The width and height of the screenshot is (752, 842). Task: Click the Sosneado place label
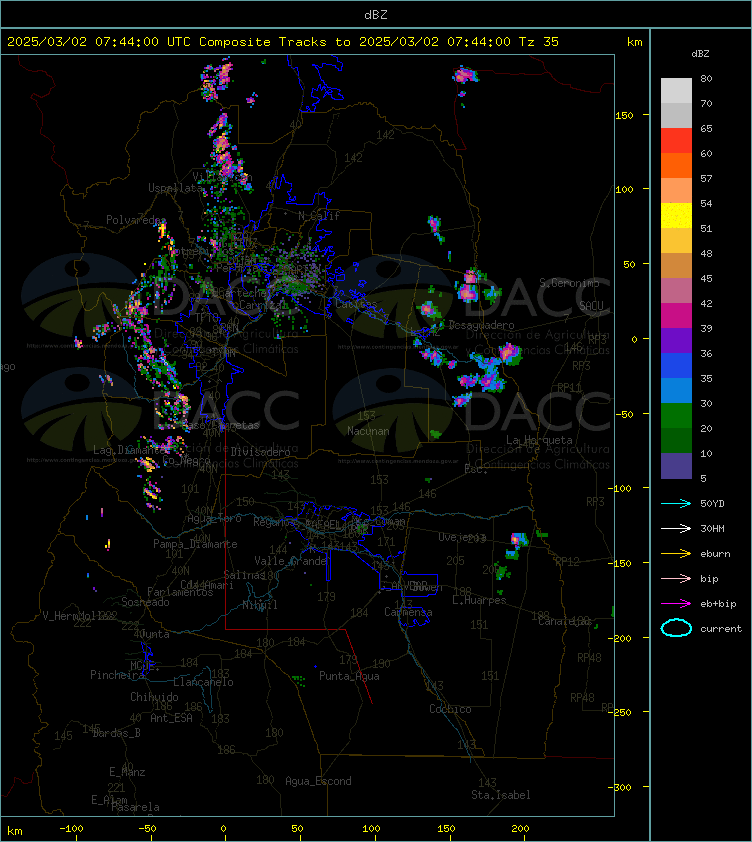point(145,602)
